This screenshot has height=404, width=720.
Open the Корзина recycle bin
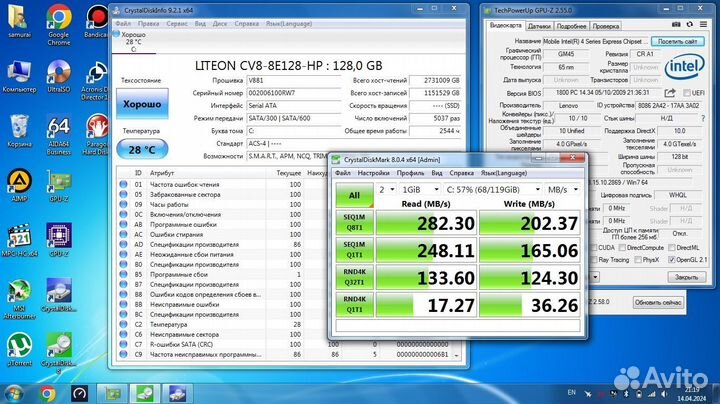(x=19, y=131)
